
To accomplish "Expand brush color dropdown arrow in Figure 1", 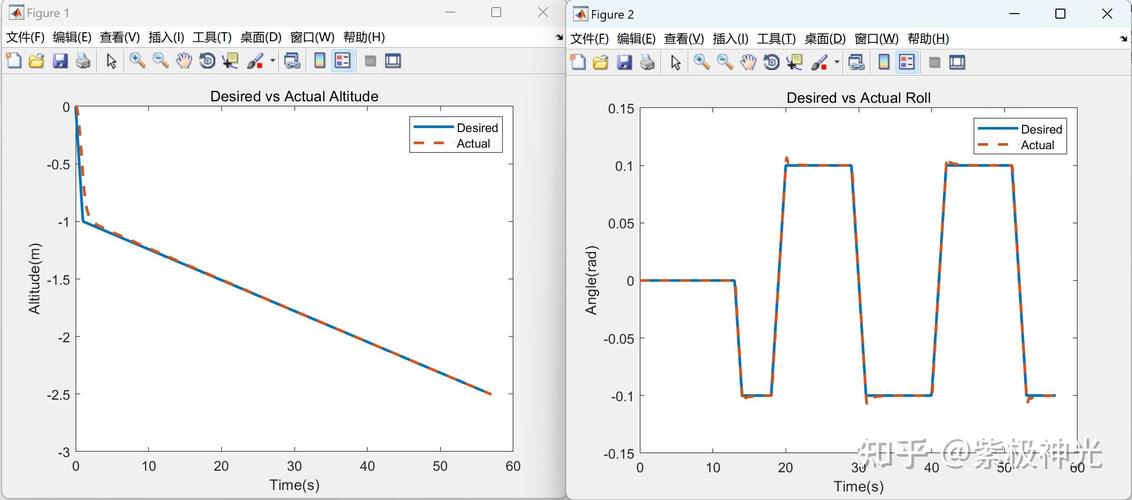I will click(272, 61).
